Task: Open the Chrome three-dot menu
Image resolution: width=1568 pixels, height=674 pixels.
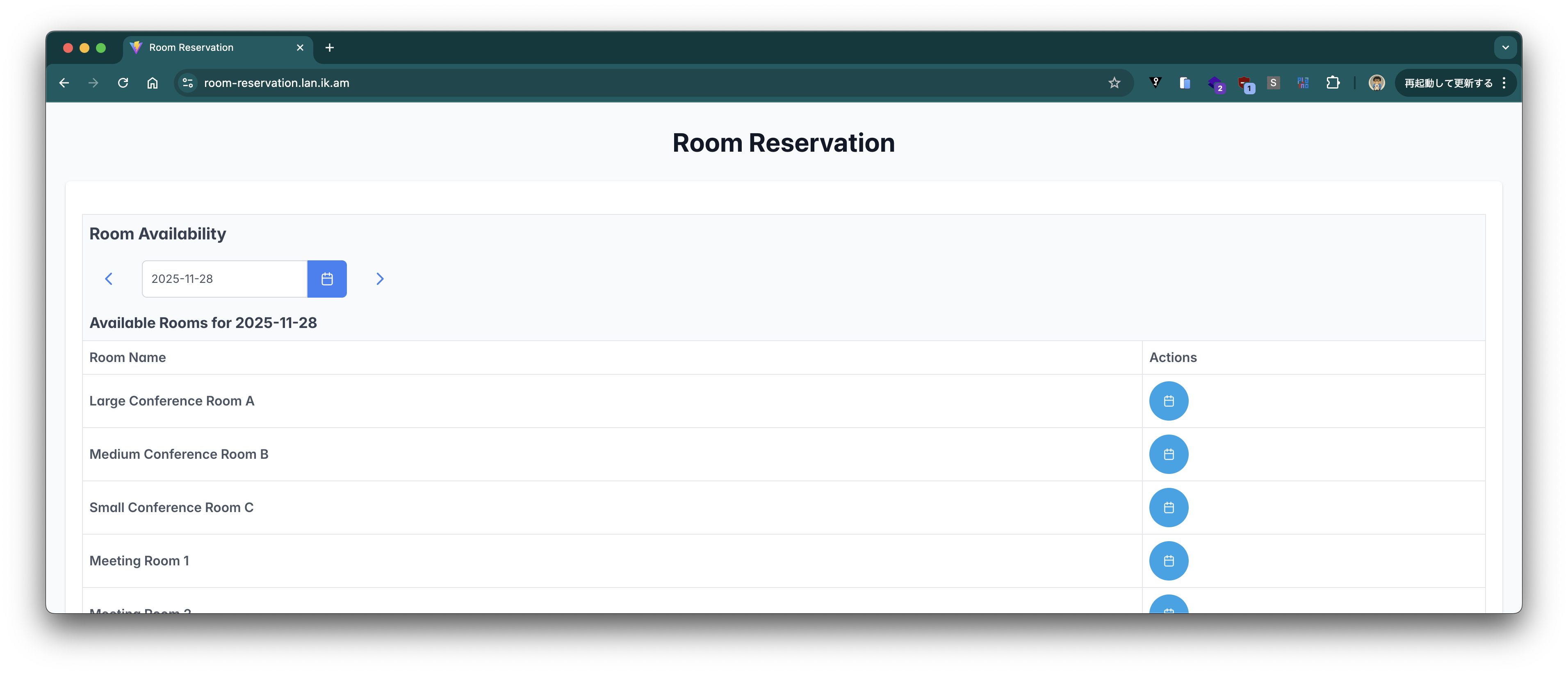Action: 1504,83
